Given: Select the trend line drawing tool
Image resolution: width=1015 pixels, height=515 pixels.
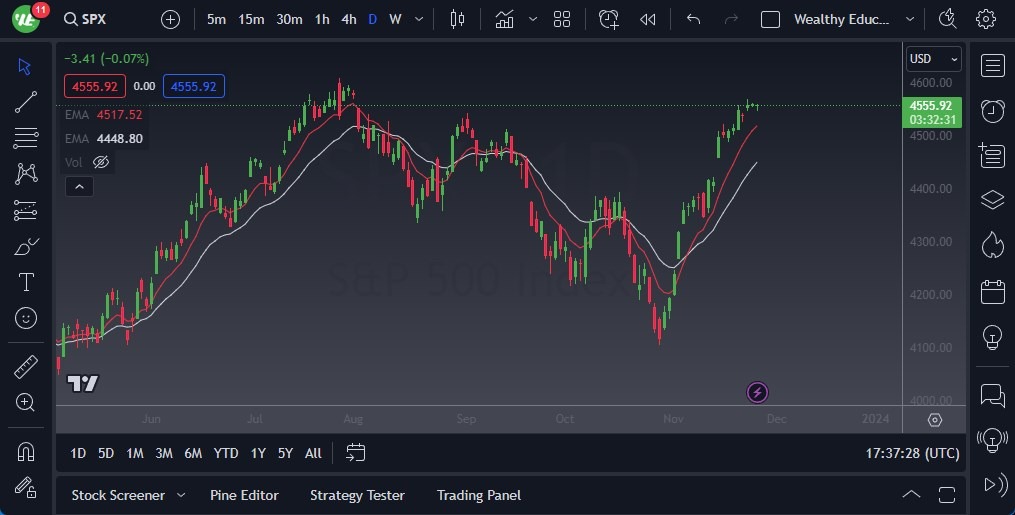Looking at the screenshot, I should [26, 102].
